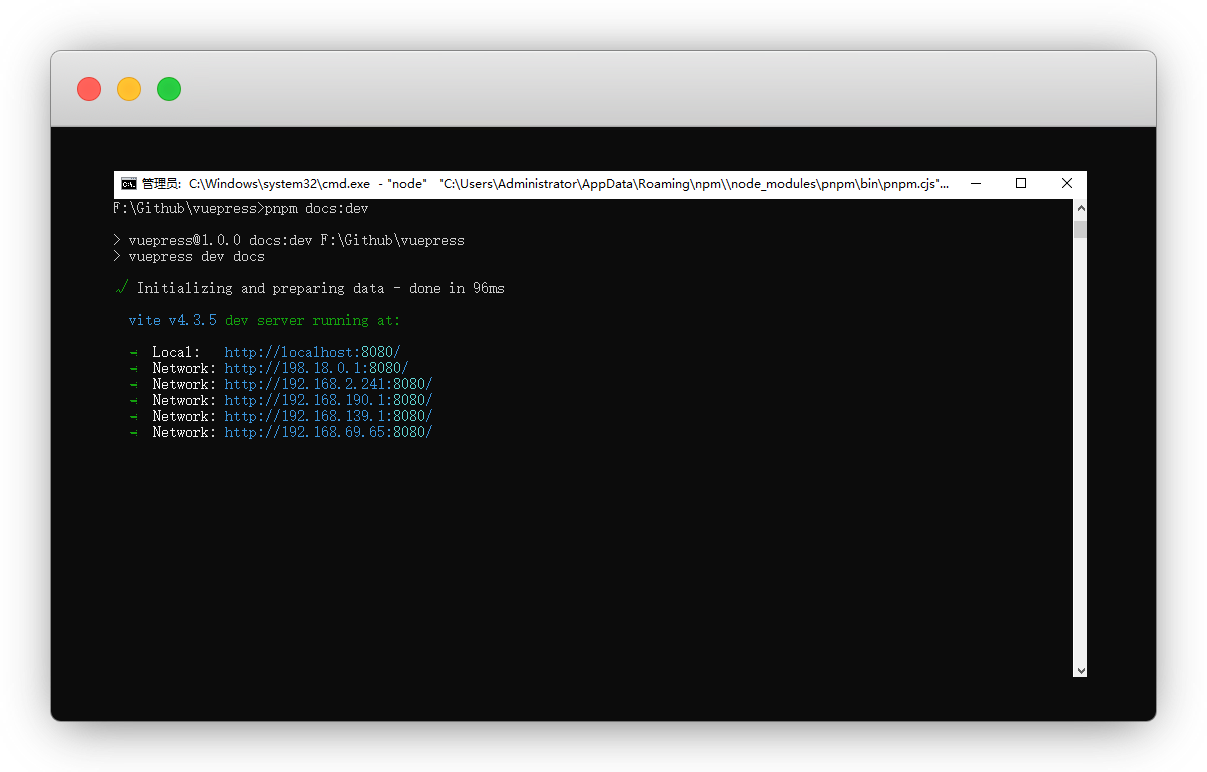Open the http://localhost:8080/ link

coord(312,352)
